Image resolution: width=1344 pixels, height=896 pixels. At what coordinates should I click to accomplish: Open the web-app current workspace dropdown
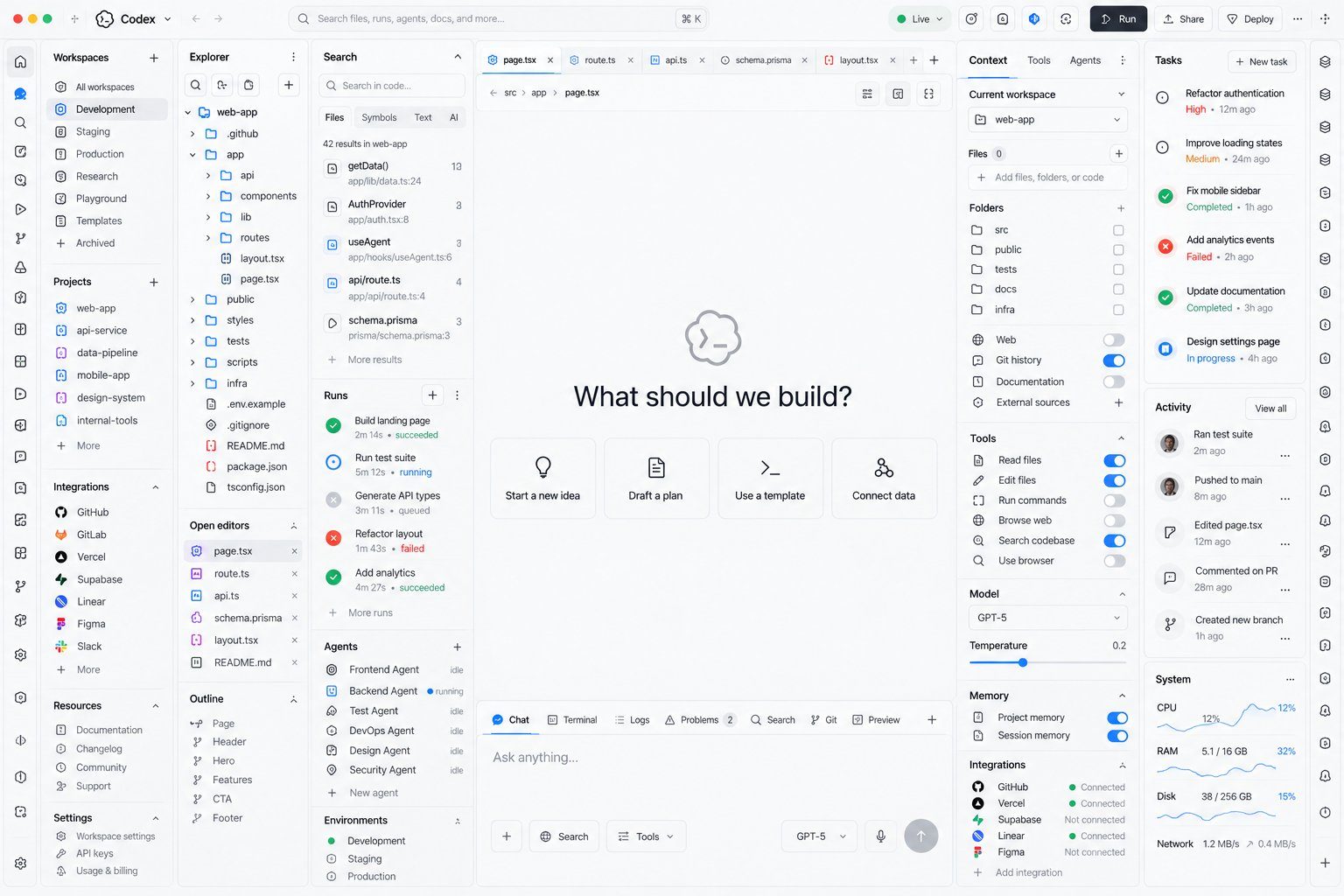pyautogui.click(x=1048, y=120)
